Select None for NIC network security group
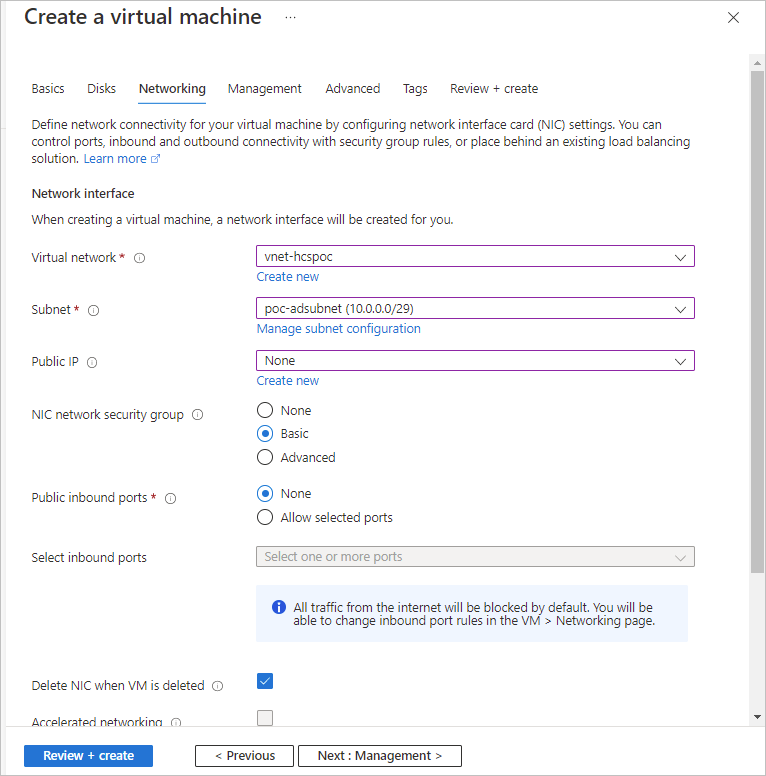This screenshot has height=776, width=766. (x=265, y=410)
